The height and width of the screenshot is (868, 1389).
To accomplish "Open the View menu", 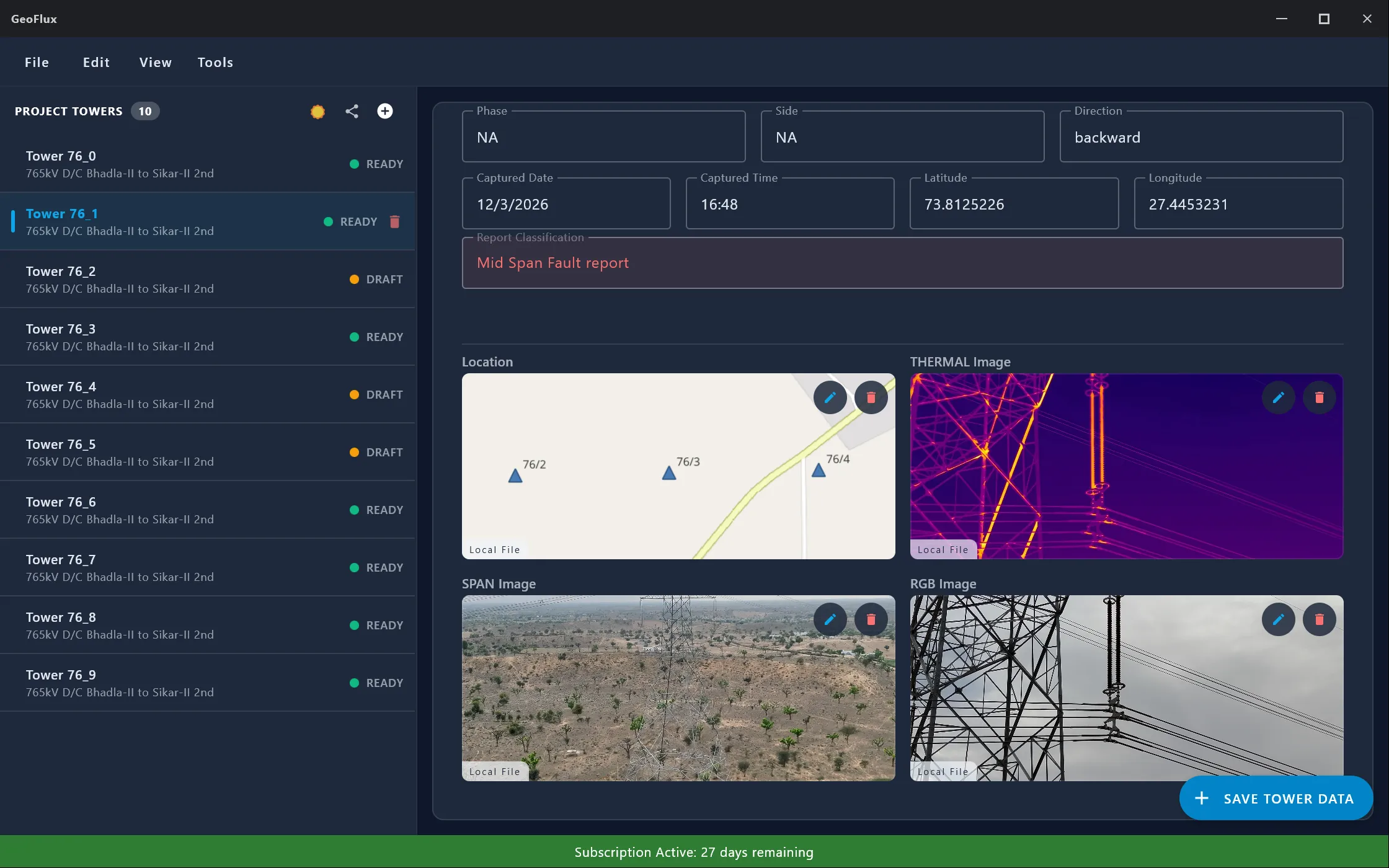I will (156, 62).
